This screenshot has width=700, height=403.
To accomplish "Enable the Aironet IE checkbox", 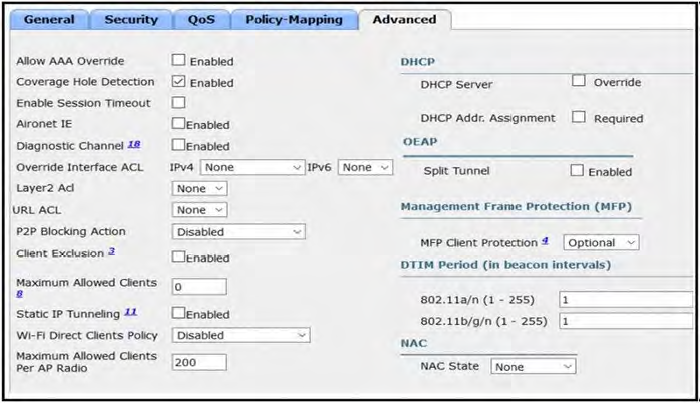I will tap(178, 124).
